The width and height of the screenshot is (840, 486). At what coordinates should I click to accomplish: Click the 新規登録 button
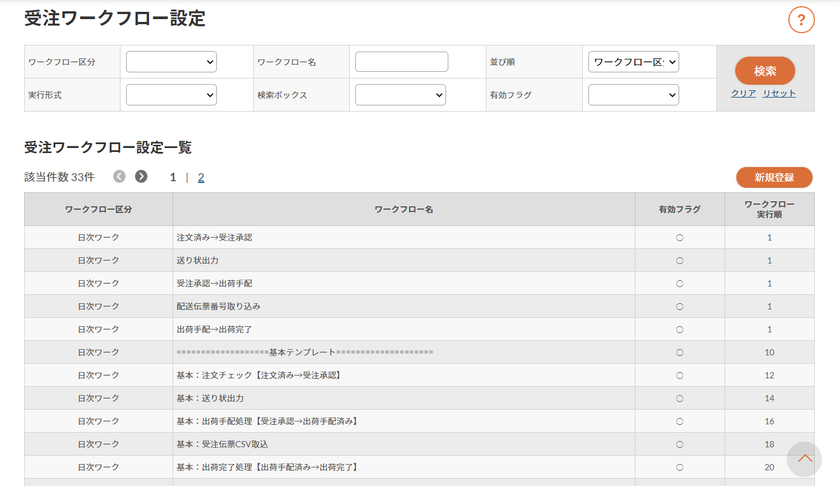coord(774,177)
